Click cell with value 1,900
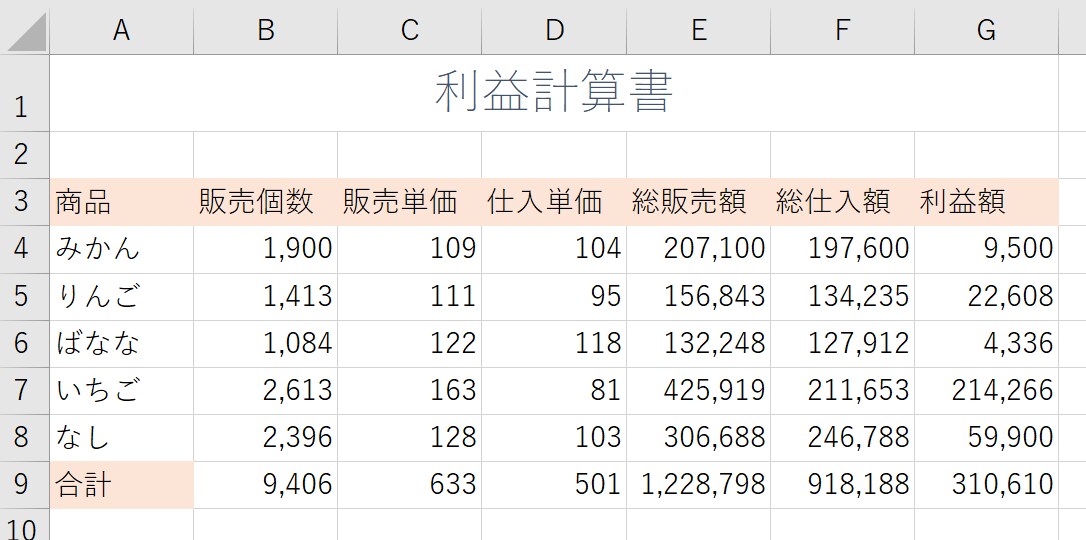This screenshot has height=540, width=1086. coord(266,249)
